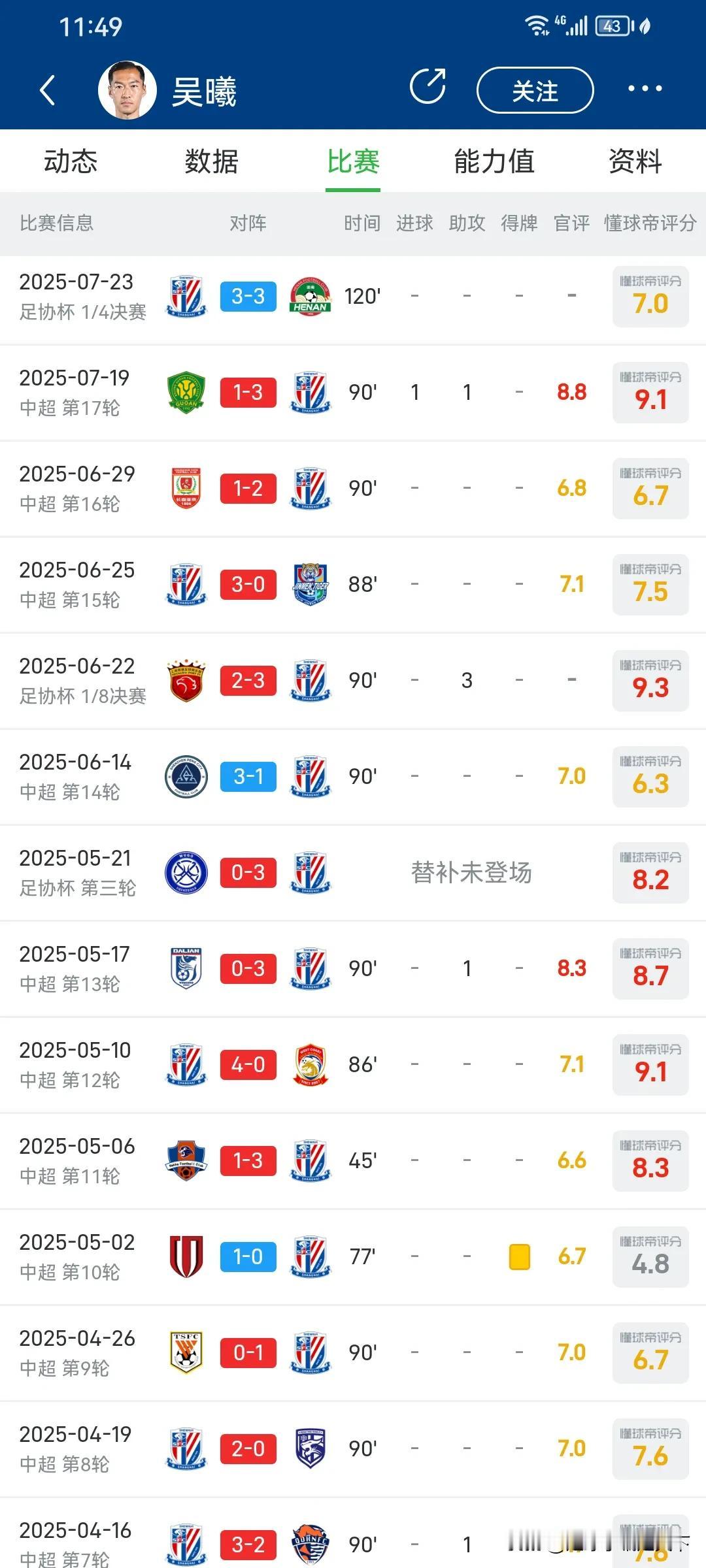Screen dimensions: 706x1568
Task: Open the 2-3 score of 足协杯 1/8决赛
Action: pos(248,681)
